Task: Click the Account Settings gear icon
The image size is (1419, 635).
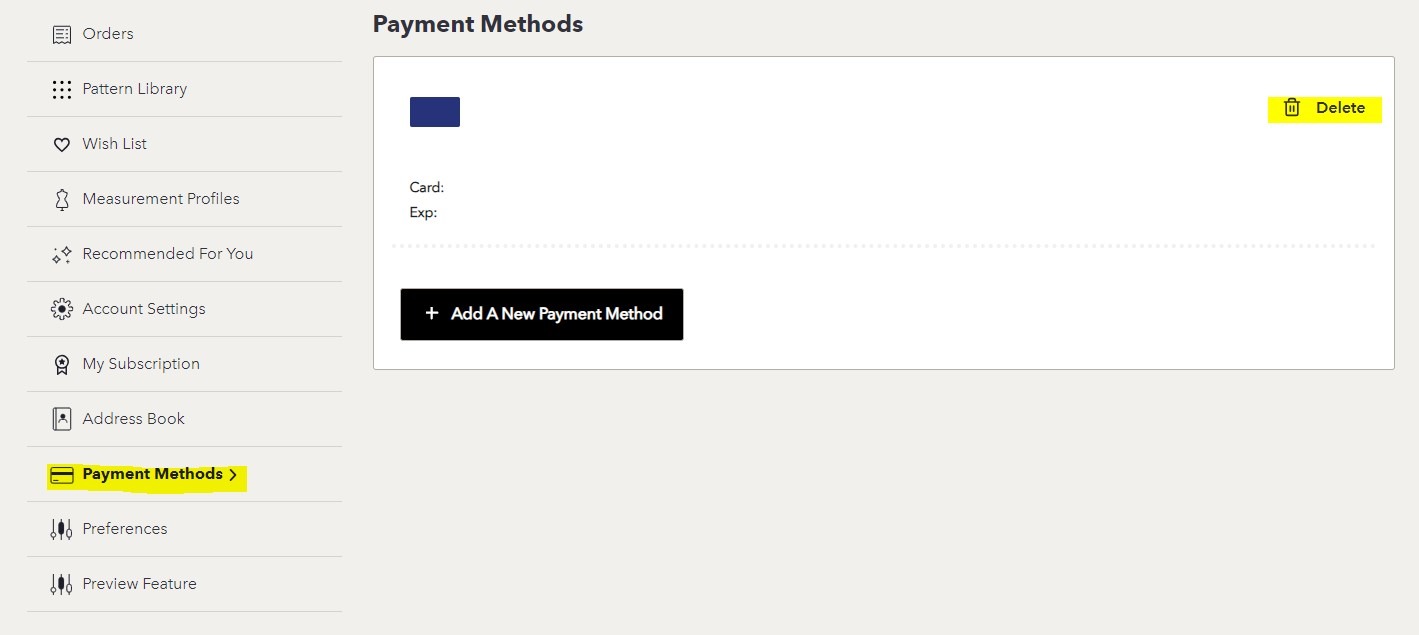Action: 62,309
